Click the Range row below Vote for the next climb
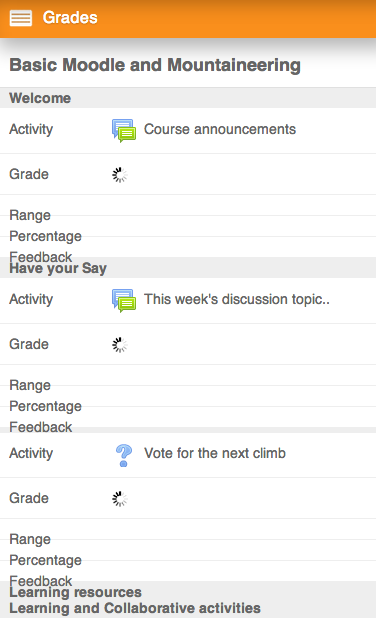This screenshot has width=376, height=619. pyautogui.click(x=188, y=539)
